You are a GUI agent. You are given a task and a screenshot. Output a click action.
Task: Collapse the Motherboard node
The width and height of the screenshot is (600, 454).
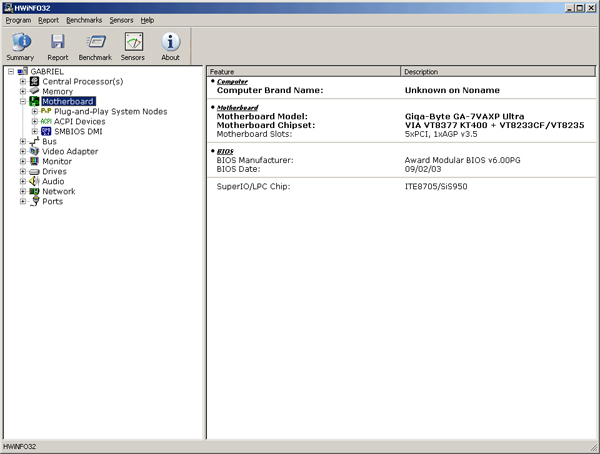[x=23, y=101]
